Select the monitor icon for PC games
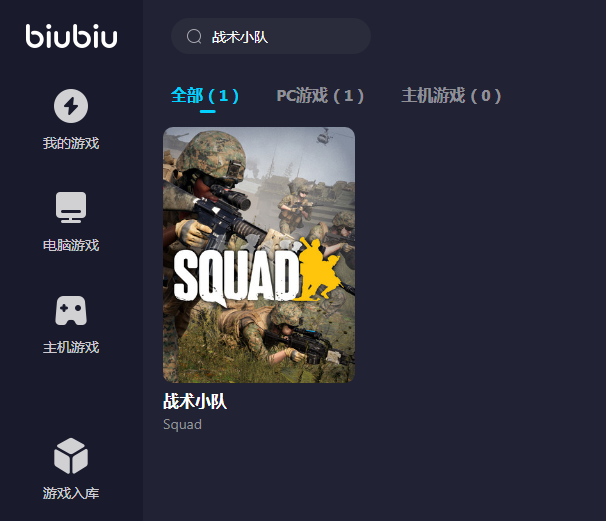The height and width of the screenshot is (521, 606). point(71,207)
